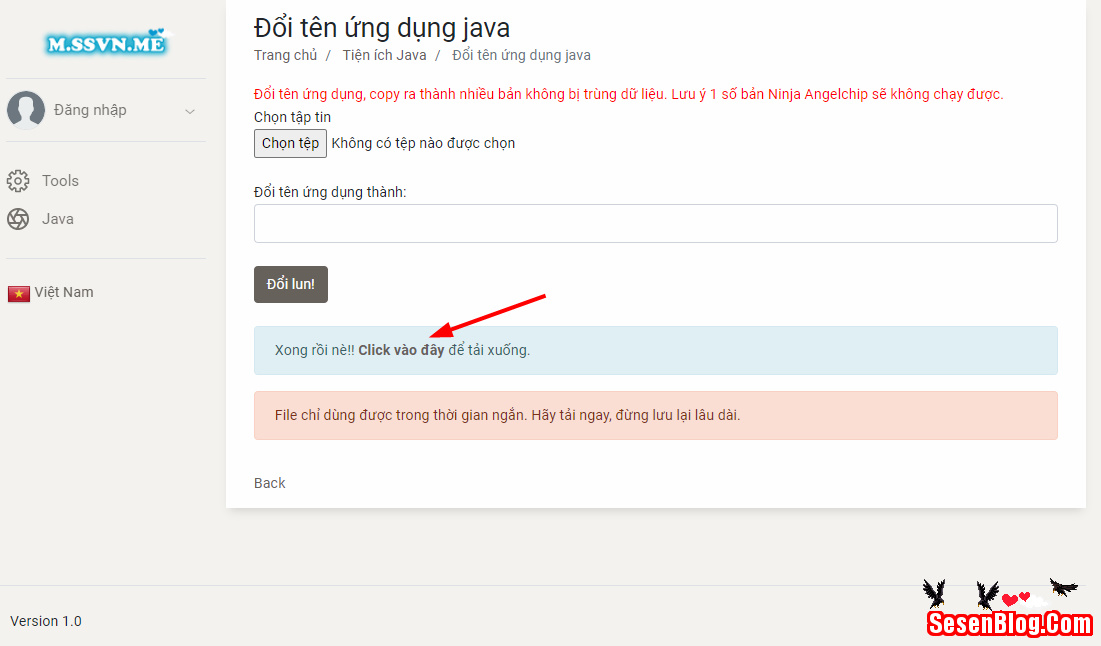Follow the Back link

tap(269, 483)
